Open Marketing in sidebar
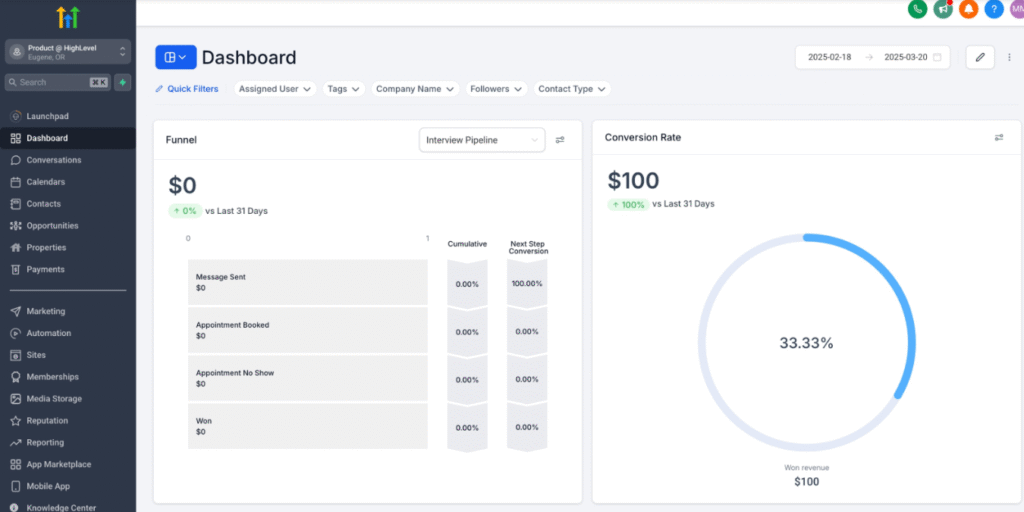 pyautogui.click(x=68, y=312)
